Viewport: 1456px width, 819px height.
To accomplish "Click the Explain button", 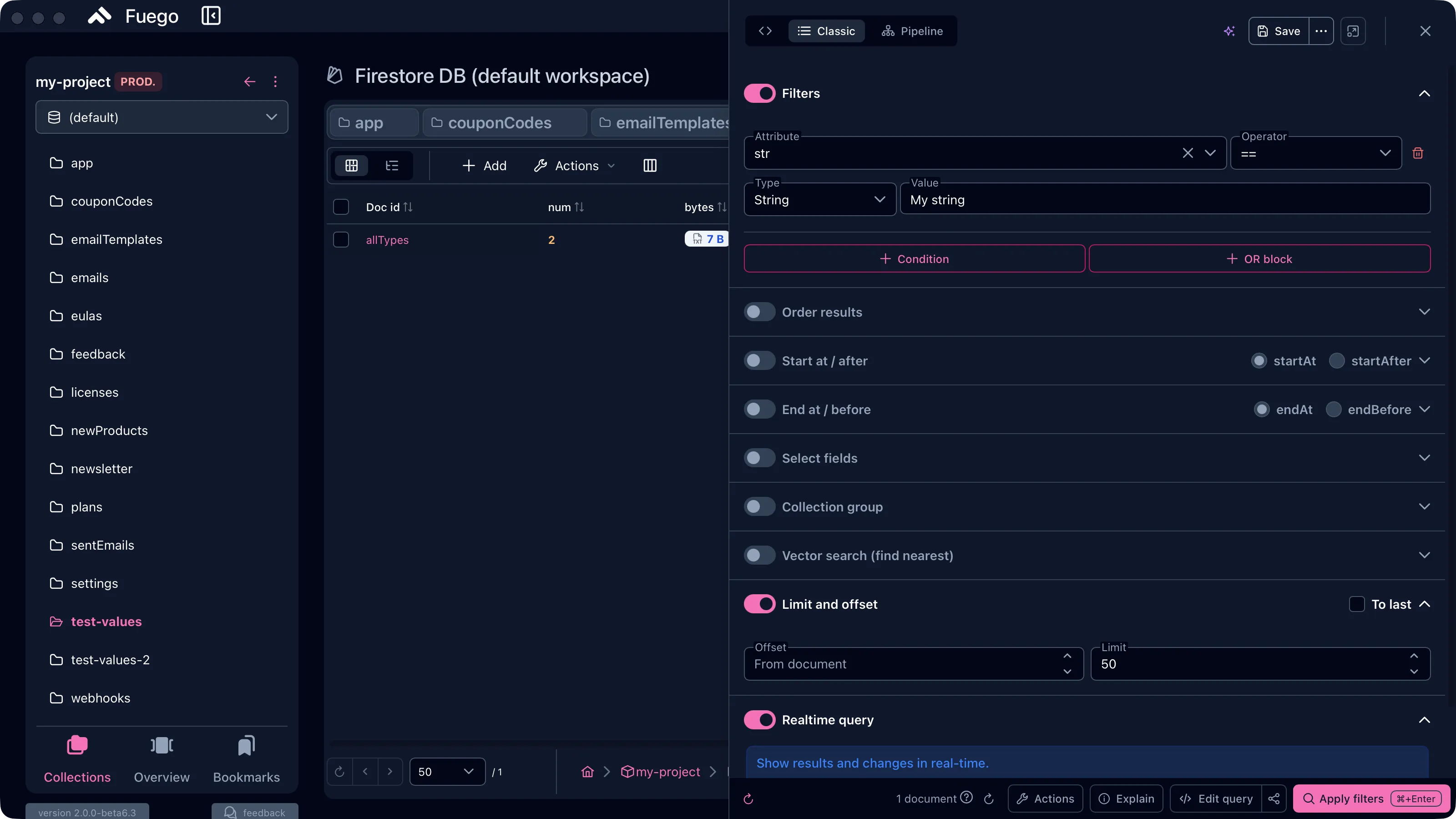I will click(1126, 799).
